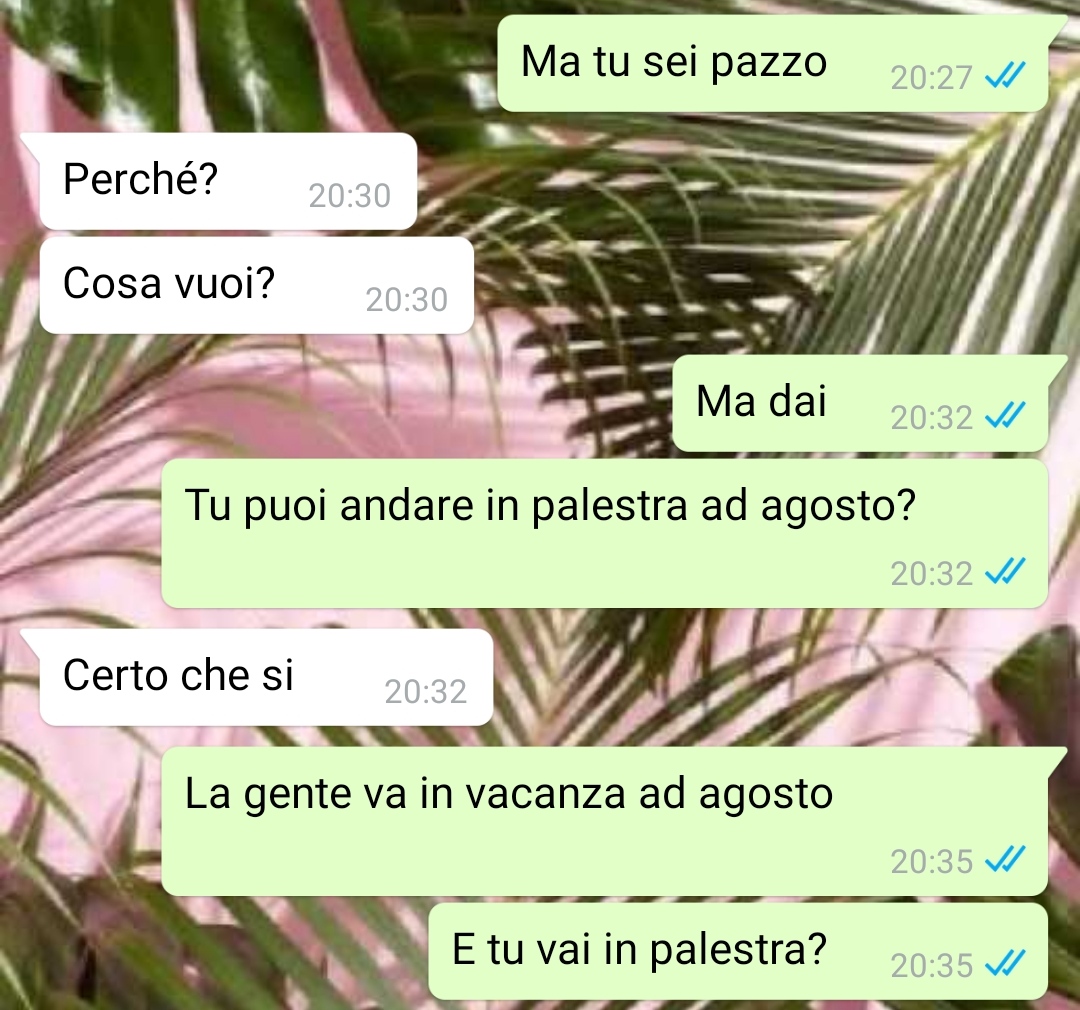Image resolution: width=1080 pixels, height=1010 pixels.
Task: Tap the 20:32 timestamp beside 'Certo che si'
Action: 426,692
